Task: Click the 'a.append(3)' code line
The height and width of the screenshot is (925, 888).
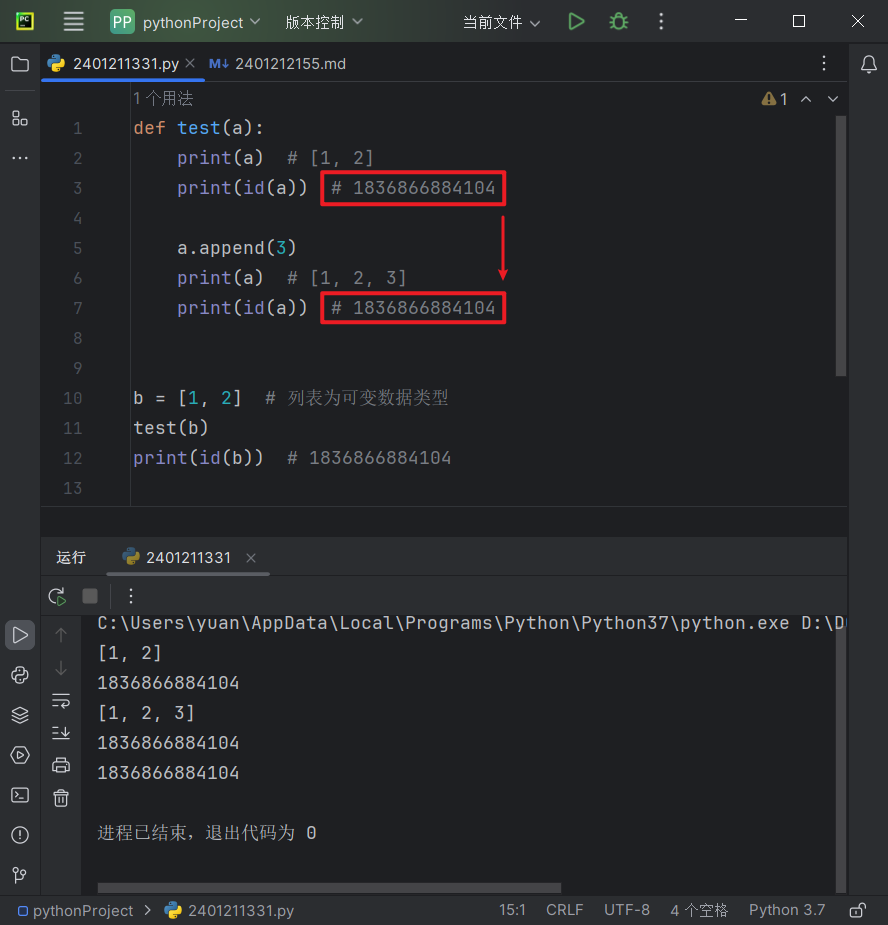Action: 237,248
